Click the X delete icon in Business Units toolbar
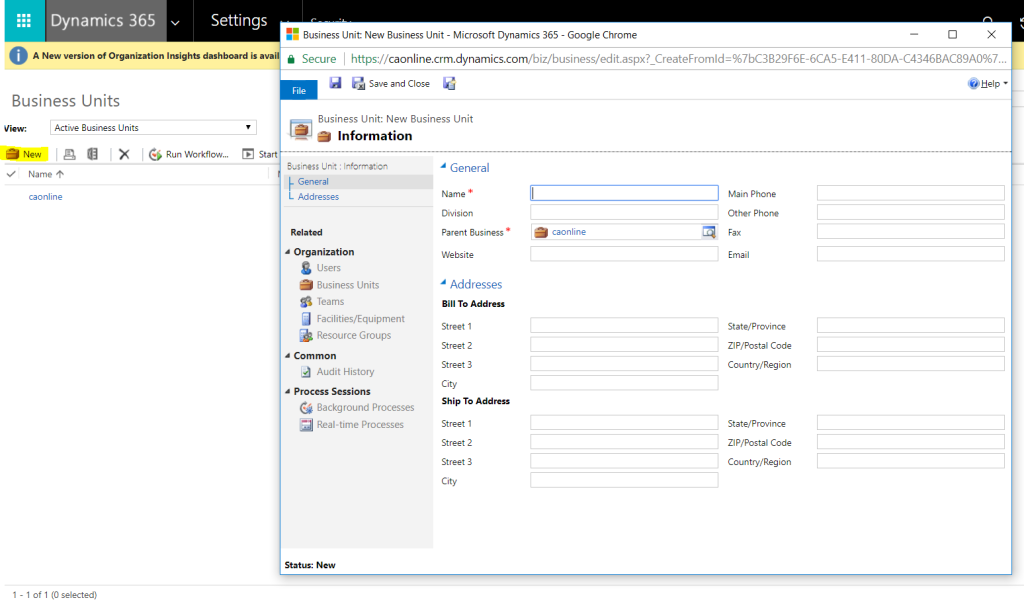Image resolution: width=1024 pixels, height=600 pixels. point(124,154)
